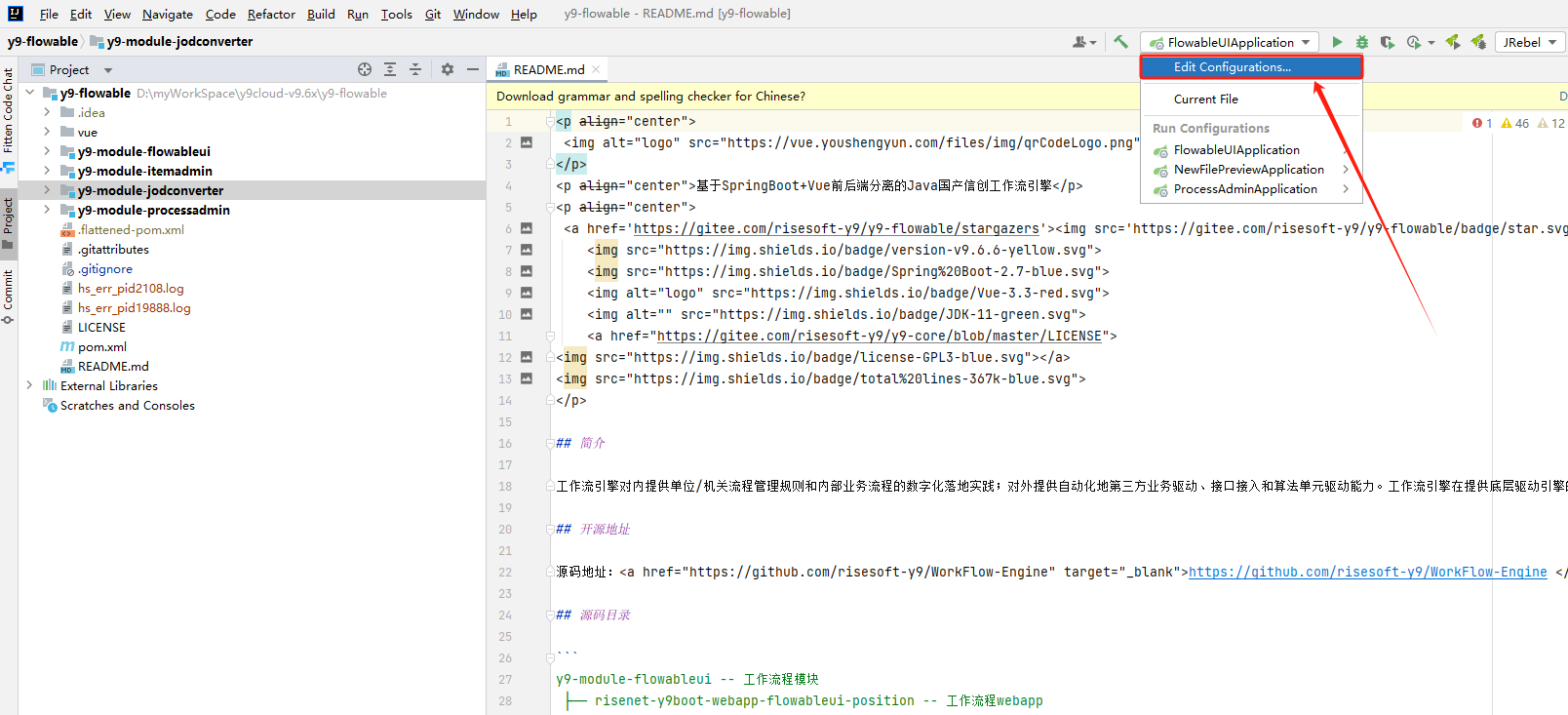
Task: Select pom.xml in project tree
Action: click(102, 346)
